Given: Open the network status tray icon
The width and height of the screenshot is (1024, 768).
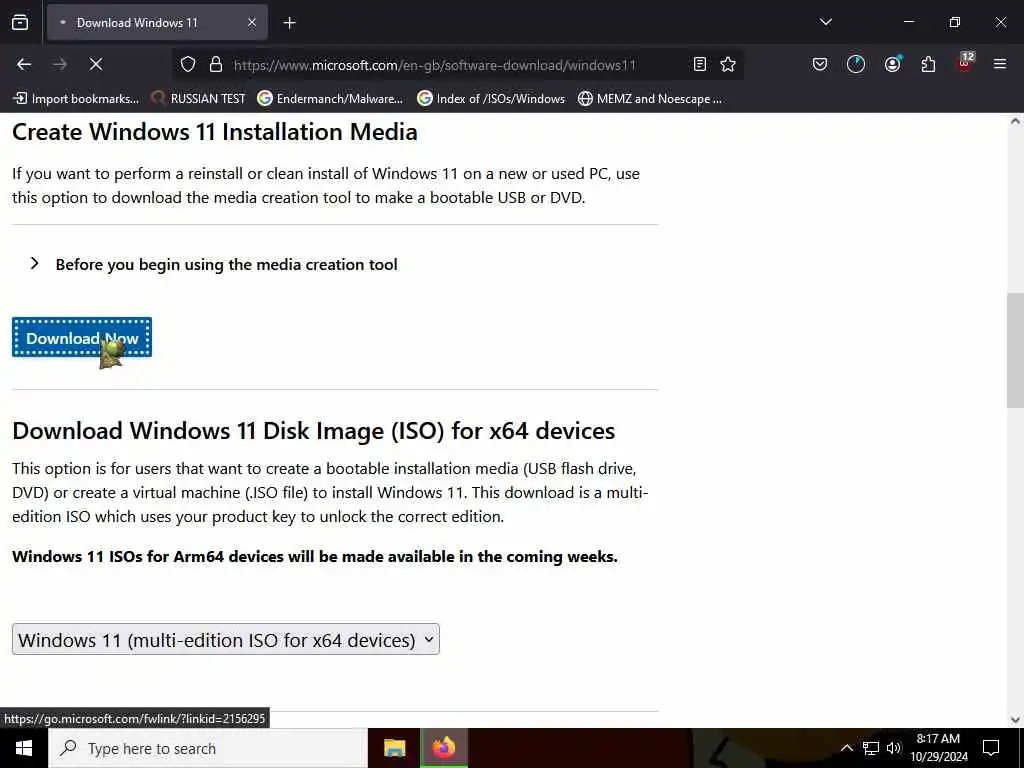Looking at the screenshot, I should (x=870, y=748).
